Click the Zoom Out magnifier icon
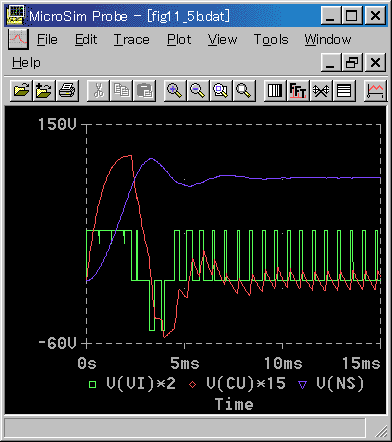This screenshot has height=442, width=392. [198, 91]
